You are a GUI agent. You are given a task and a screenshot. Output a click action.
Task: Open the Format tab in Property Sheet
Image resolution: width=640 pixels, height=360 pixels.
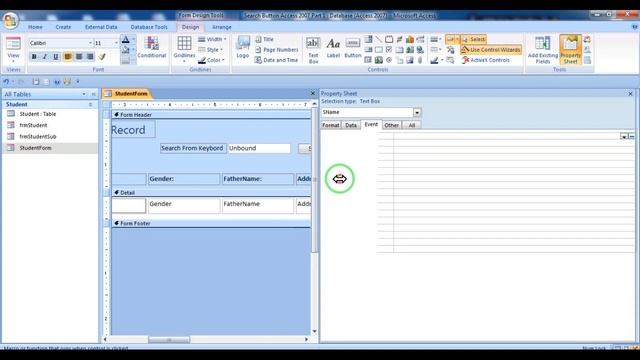point(331,125)
